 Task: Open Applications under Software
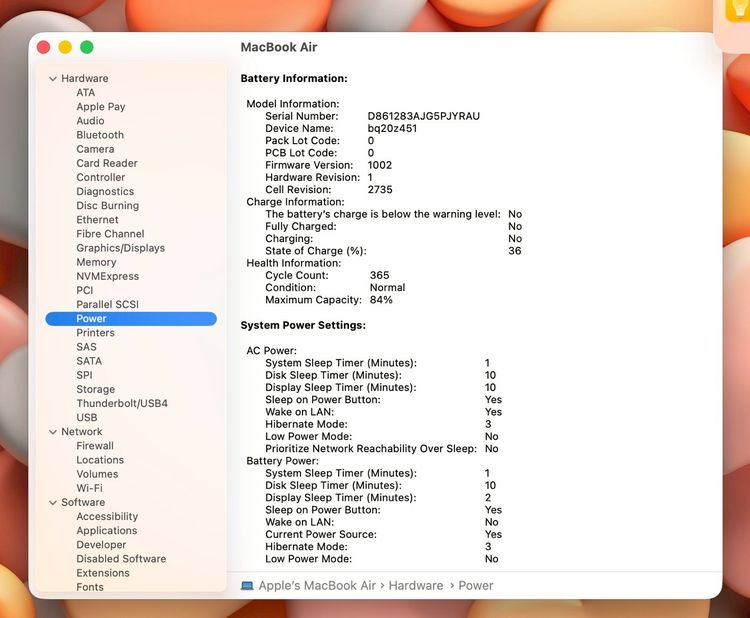107,530
